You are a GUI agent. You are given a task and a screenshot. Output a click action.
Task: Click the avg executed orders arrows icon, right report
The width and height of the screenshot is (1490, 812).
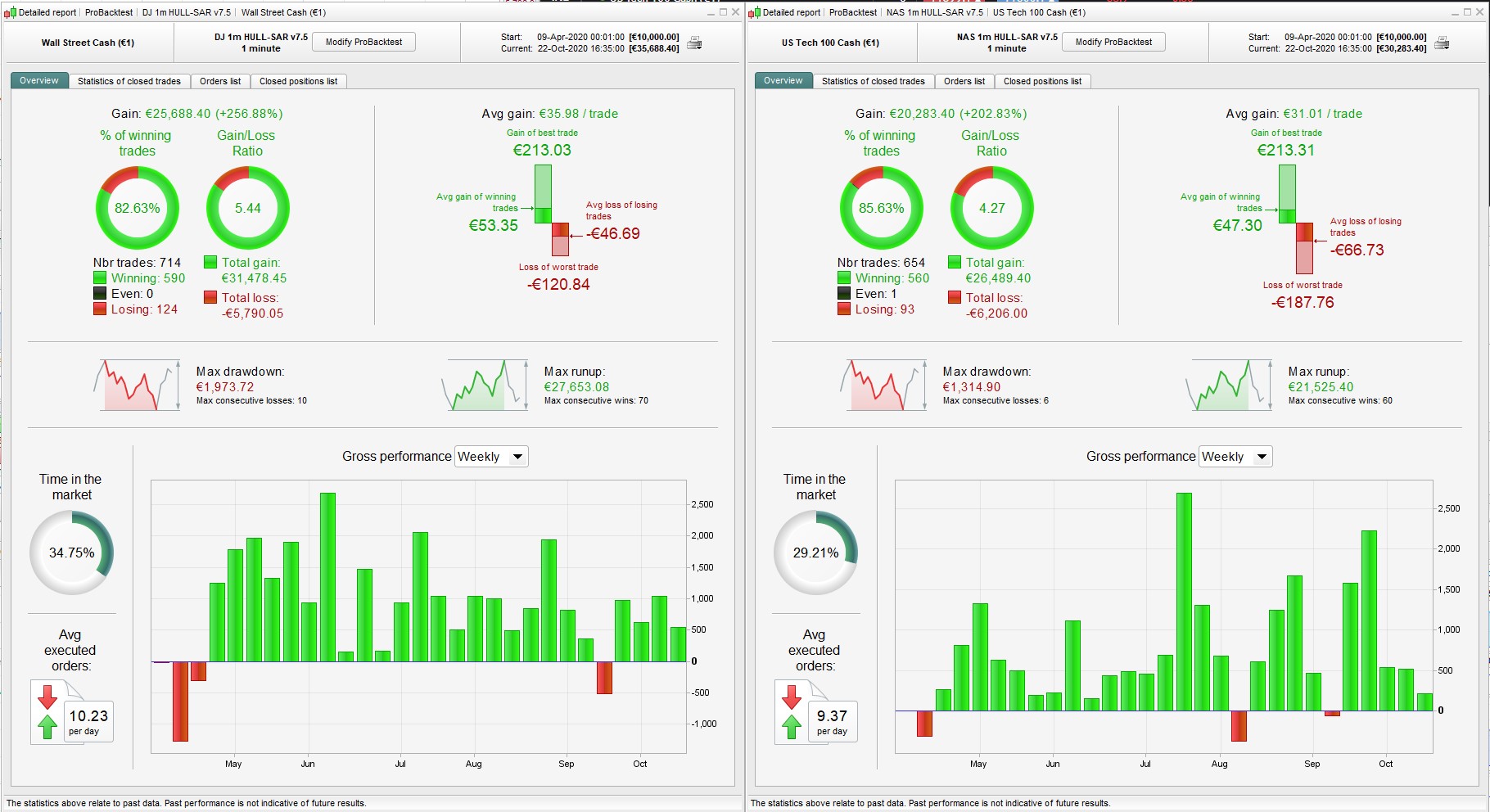[792, 710]
